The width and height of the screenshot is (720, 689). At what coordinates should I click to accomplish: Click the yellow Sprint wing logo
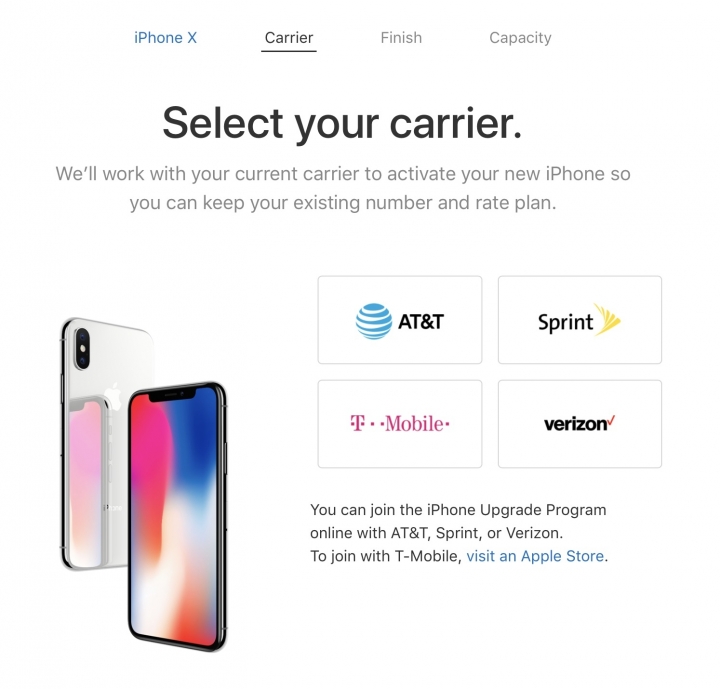tap(607, 319)
